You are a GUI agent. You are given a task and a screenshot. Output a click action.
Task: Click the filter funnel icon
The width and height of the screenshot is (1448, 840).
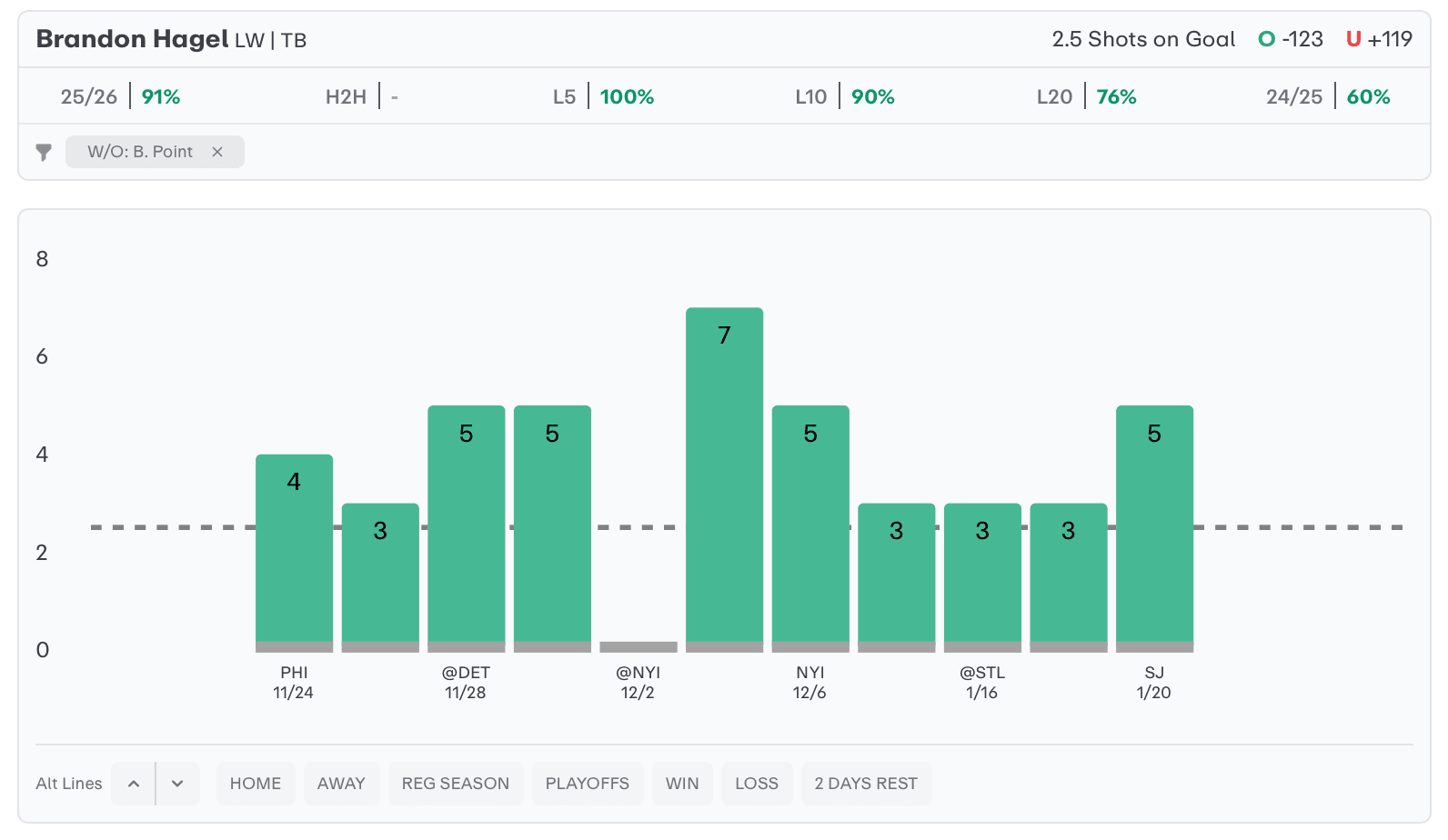click(44, 152)
